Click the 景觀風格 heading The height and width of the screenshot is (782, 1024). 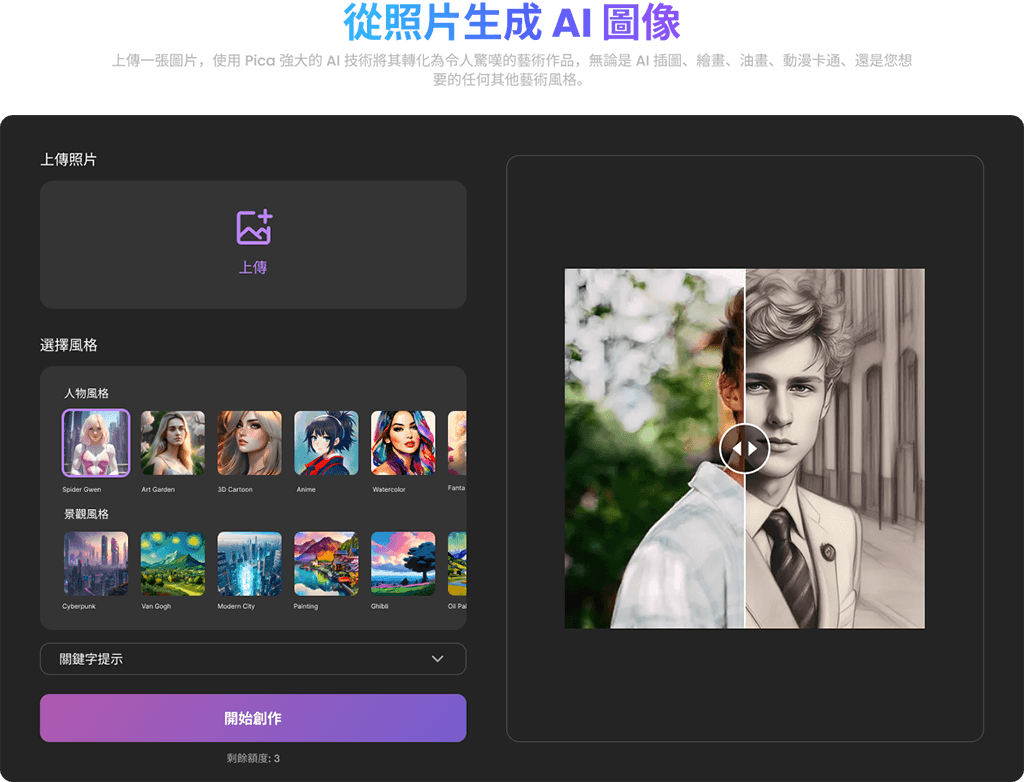[x=86, y=514]
